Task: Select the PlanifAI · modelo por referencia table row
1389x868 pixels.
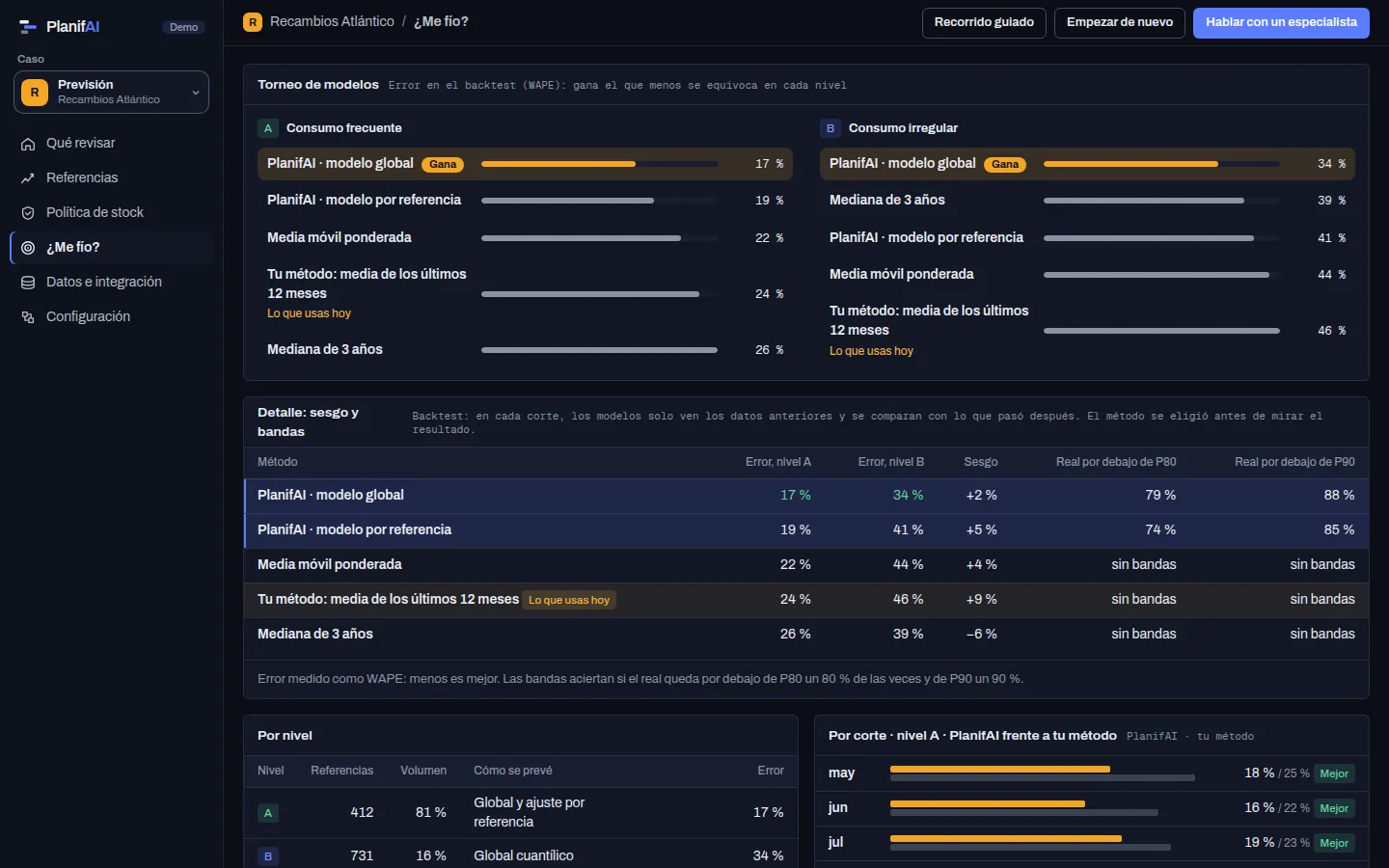Action: tap(806, 530)
